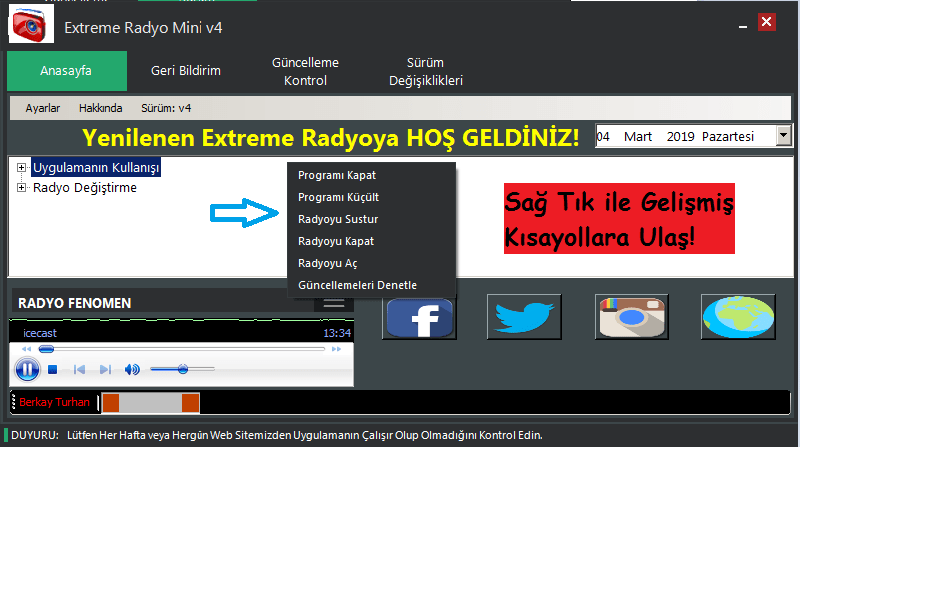
Task: Click the year 2019 in date picker
Action: tap(680, 137)
